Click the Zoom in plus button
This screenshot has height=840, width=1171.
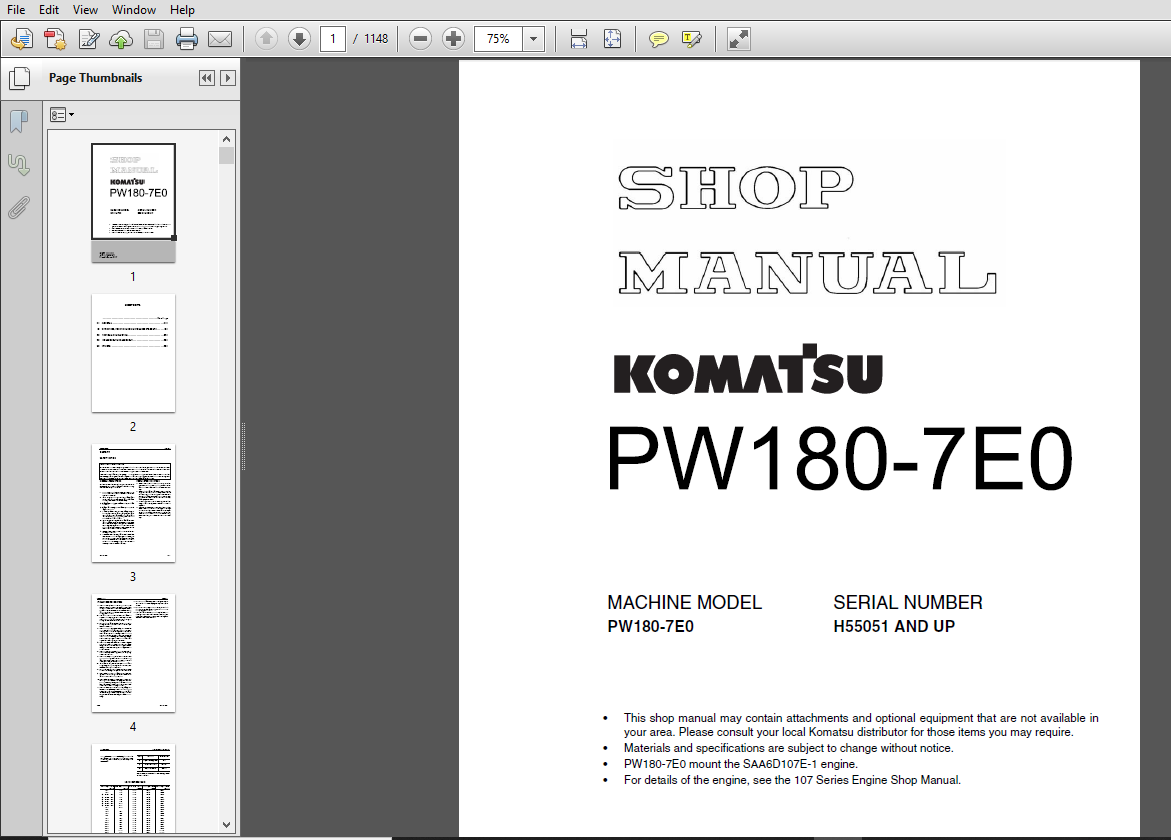pyautogui.click(x=453, y=39)
